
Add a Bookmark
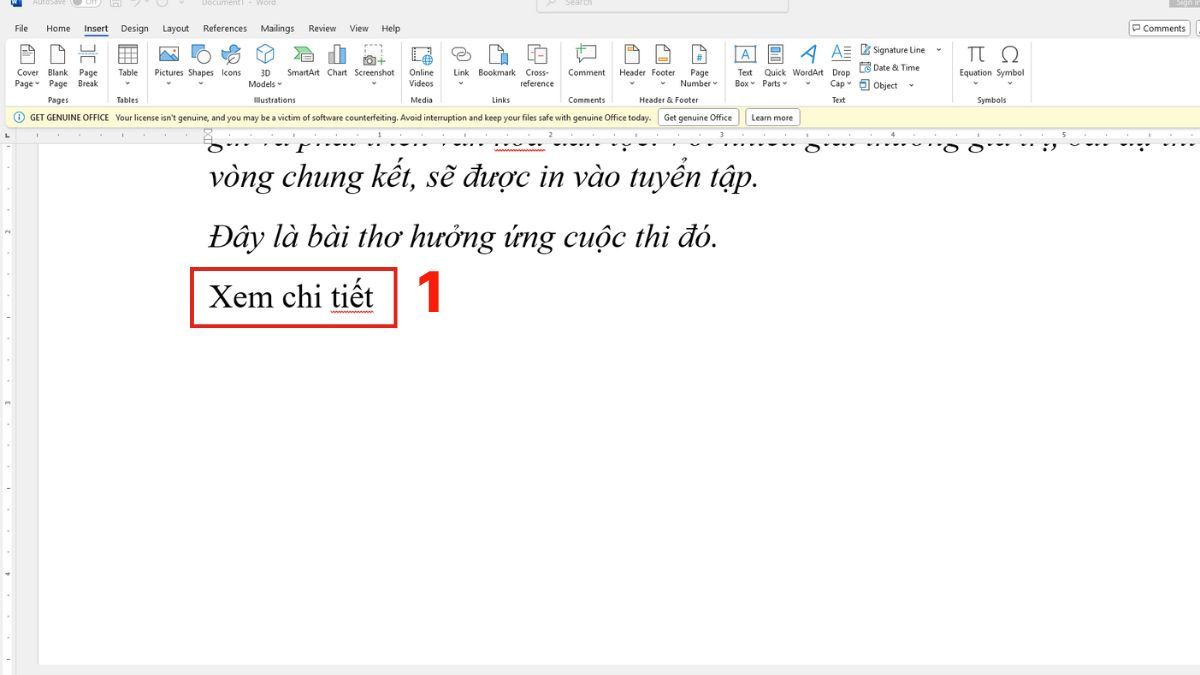[497, 61]
